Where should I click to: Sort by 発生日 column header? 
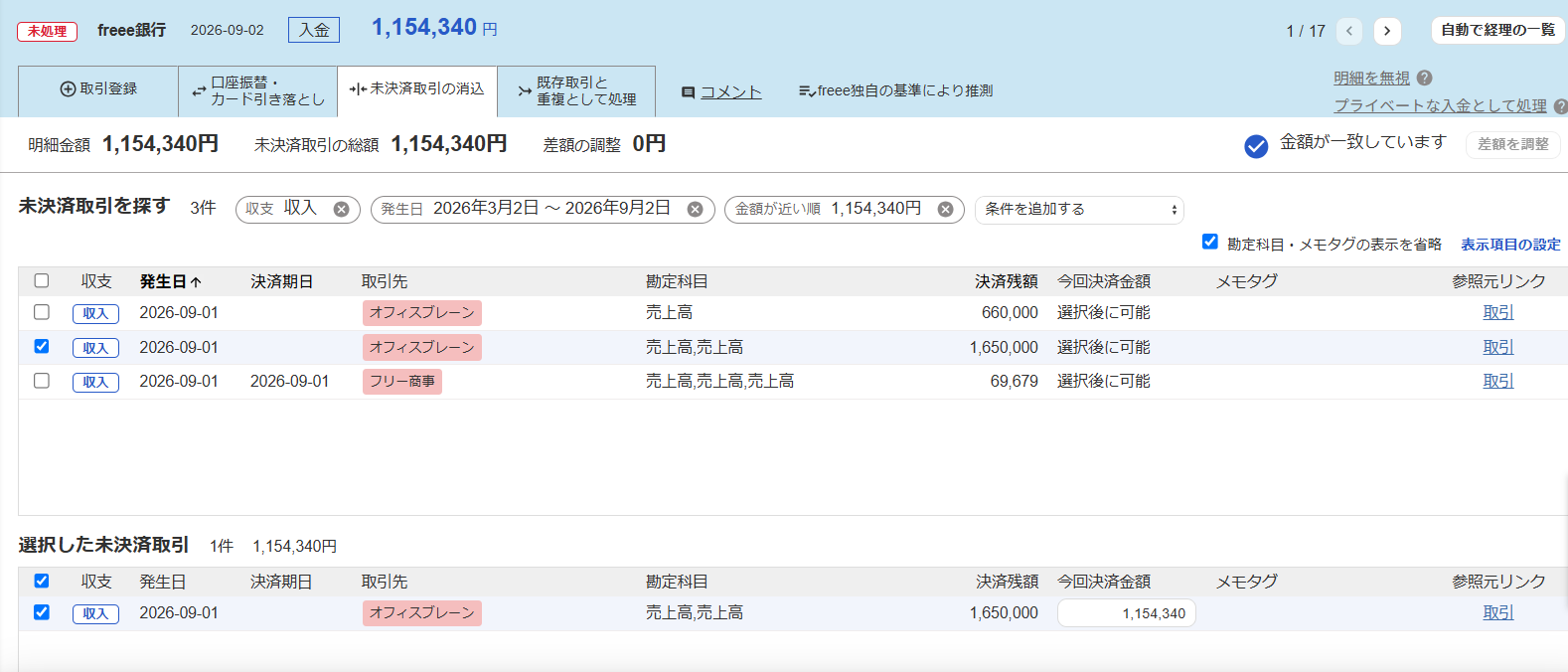click(170, 281)
